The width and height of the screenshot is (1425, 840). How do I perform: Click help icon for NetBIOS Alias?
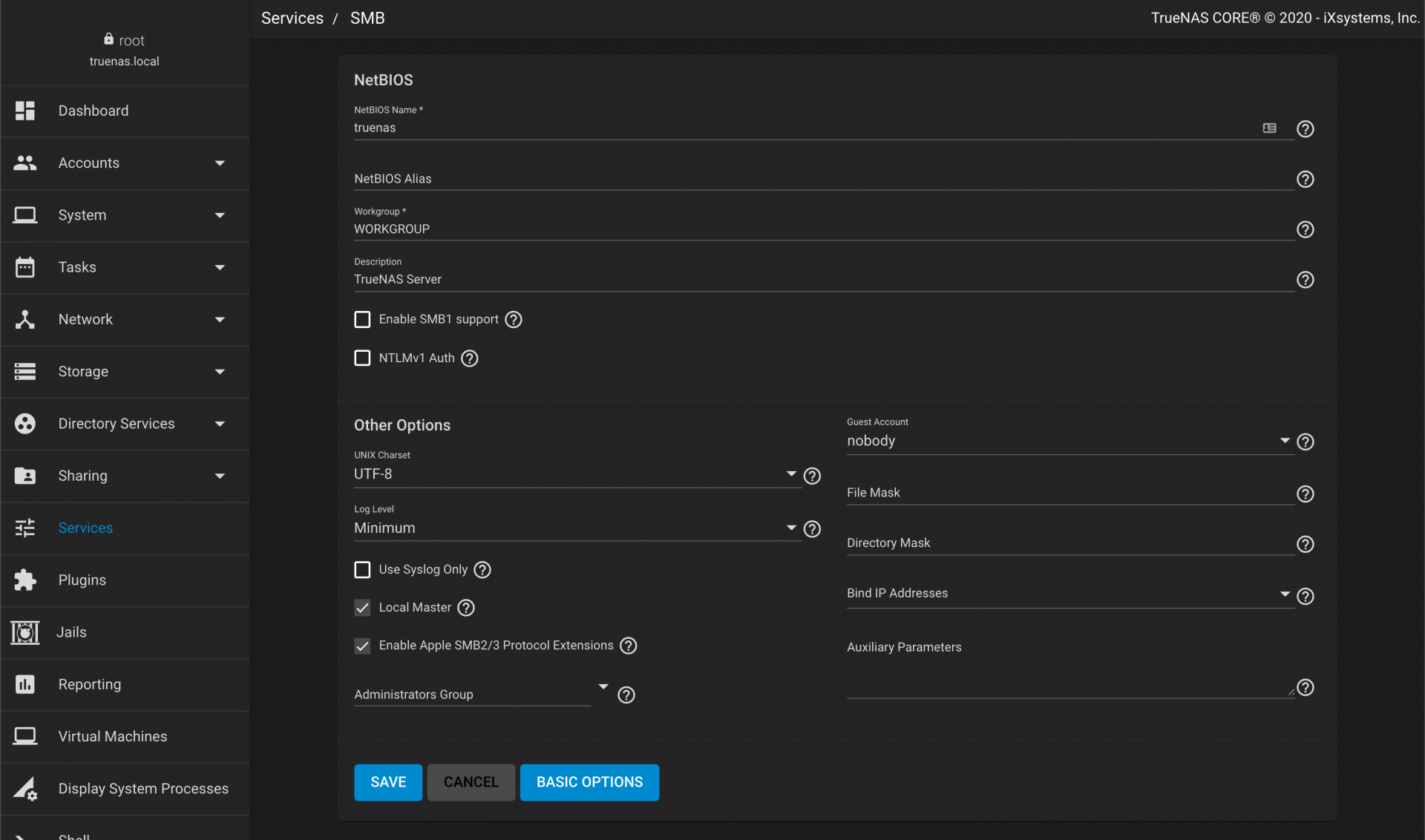pyautogui.click(x=1306, y=180)
